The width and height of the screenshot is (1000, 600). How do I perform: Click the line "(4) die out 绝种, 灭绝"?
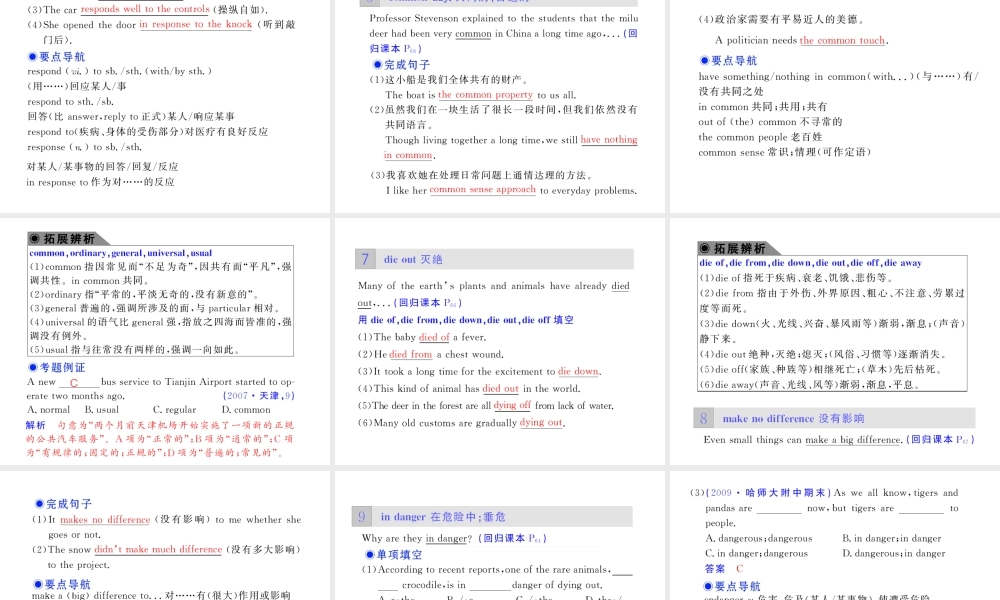coord(823,354)
